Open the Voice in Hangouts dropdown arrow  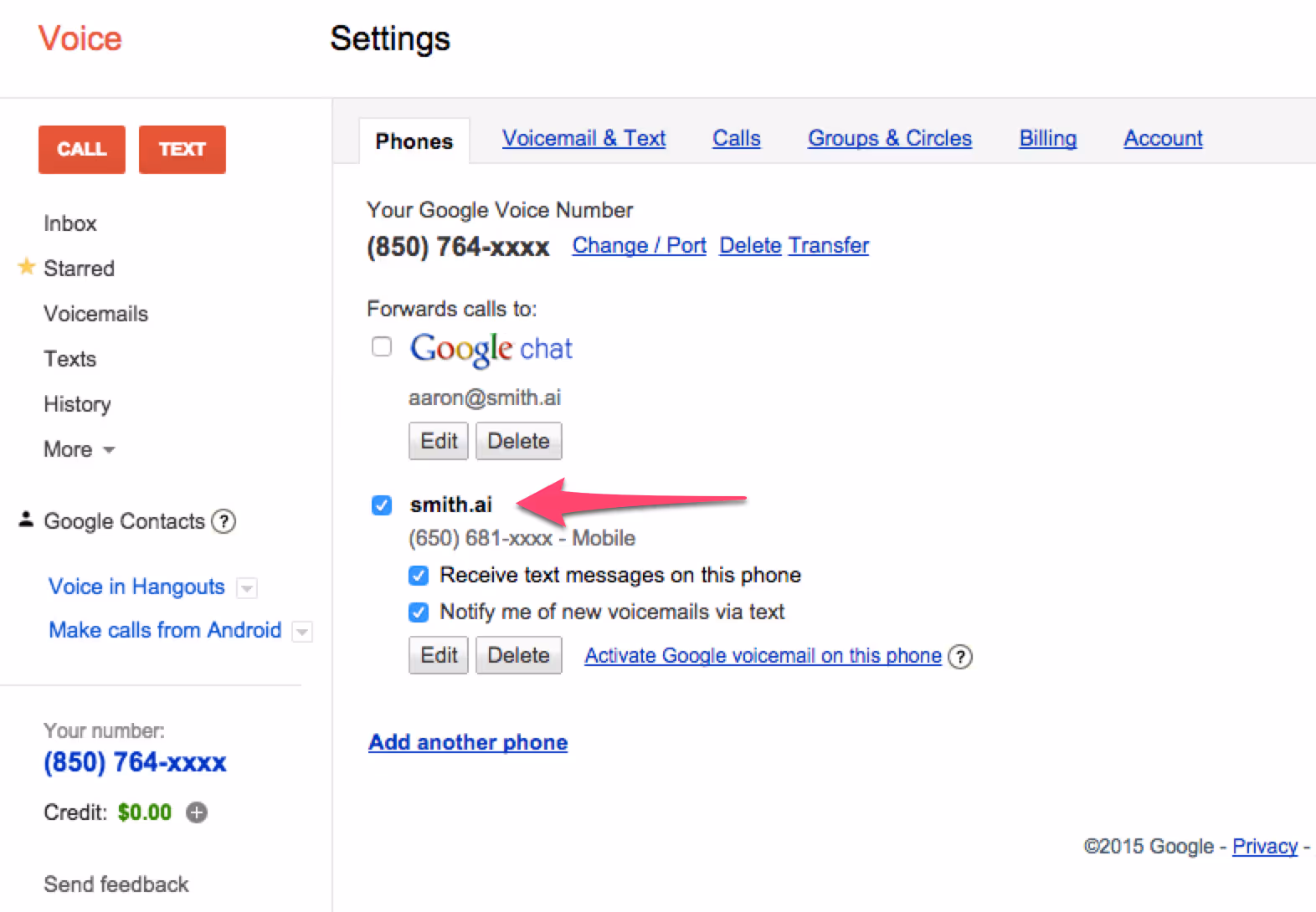[247, 588]
